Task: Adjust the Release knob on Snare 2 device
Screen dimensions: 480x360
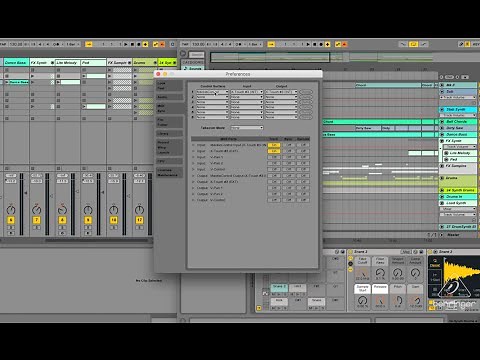Action: 380,300
